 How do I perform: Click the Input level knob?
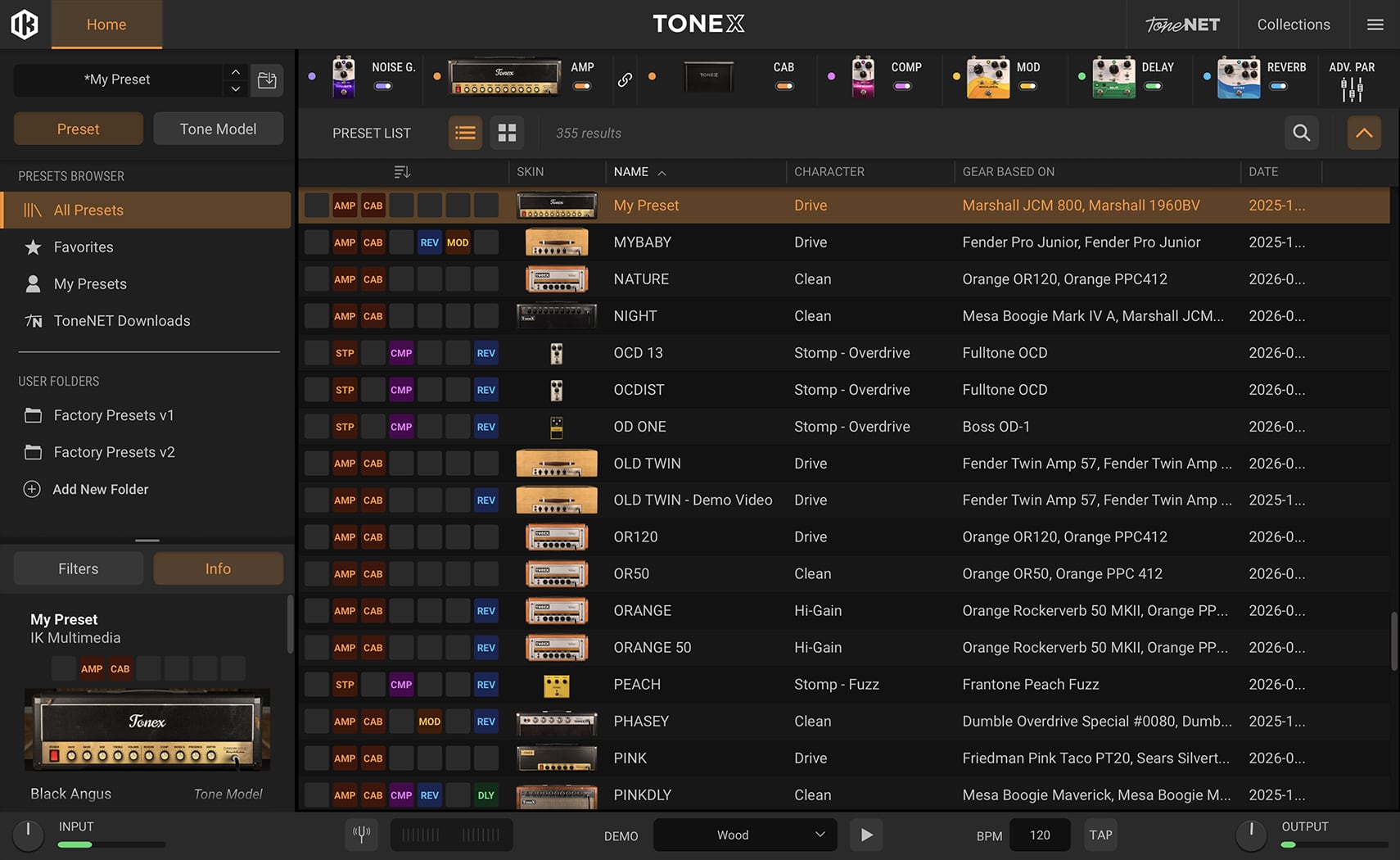(x=28, y=835)
